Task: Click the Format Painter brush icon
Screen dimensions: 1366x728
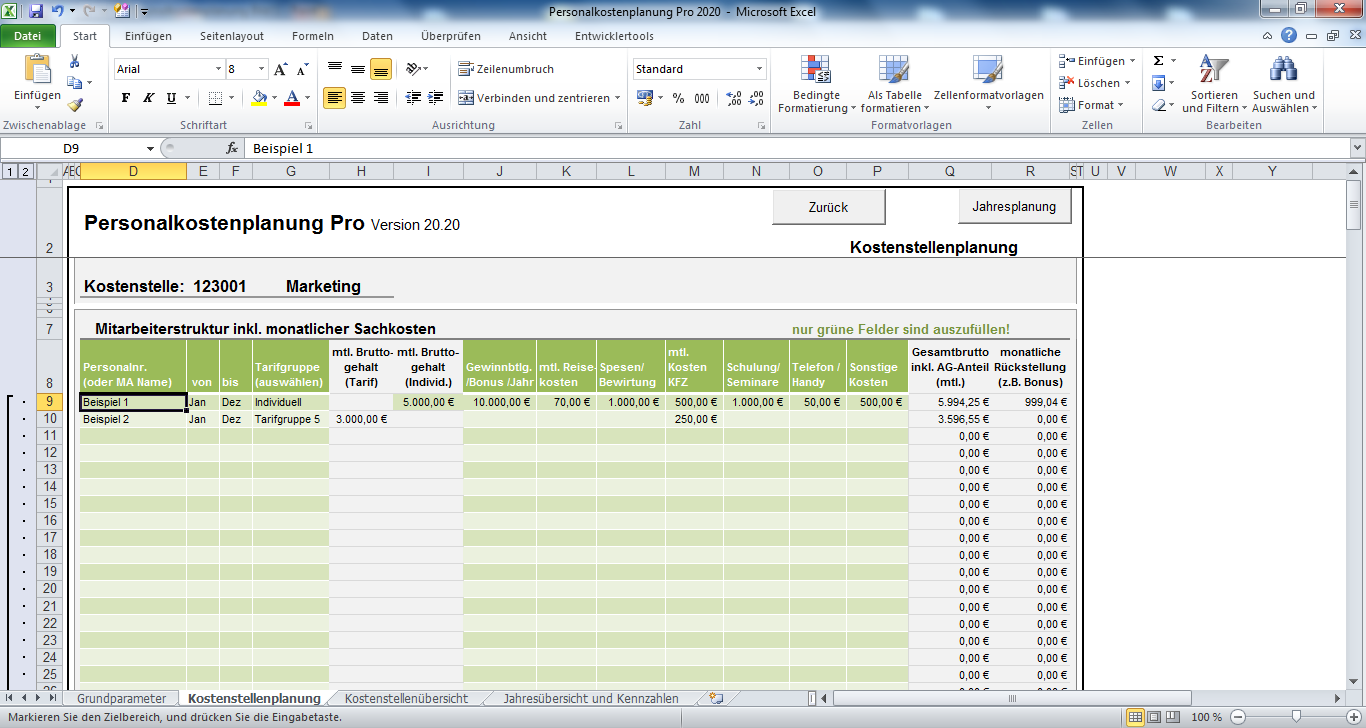Action: 75,105
